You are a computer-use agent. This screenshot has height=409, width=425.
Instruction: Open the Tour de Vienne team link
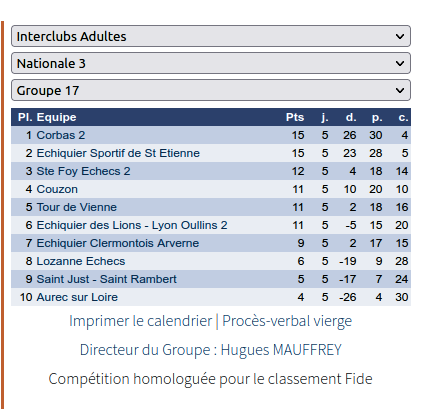pos(77,207)
